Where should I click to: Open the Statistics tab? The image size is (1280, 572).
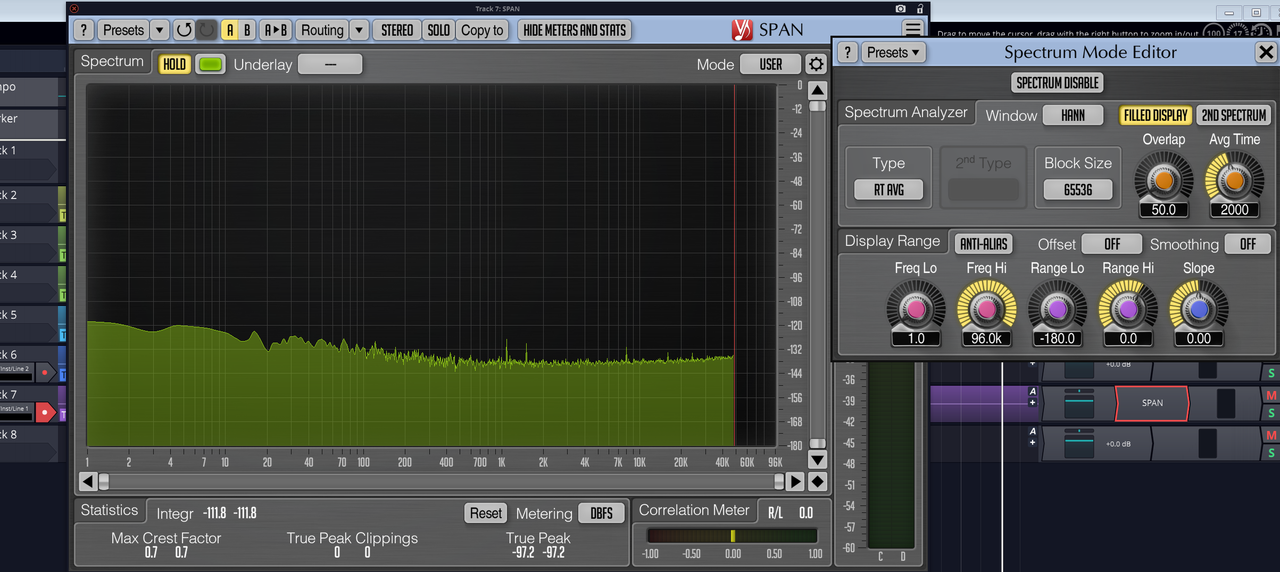[x=110, y=510]
